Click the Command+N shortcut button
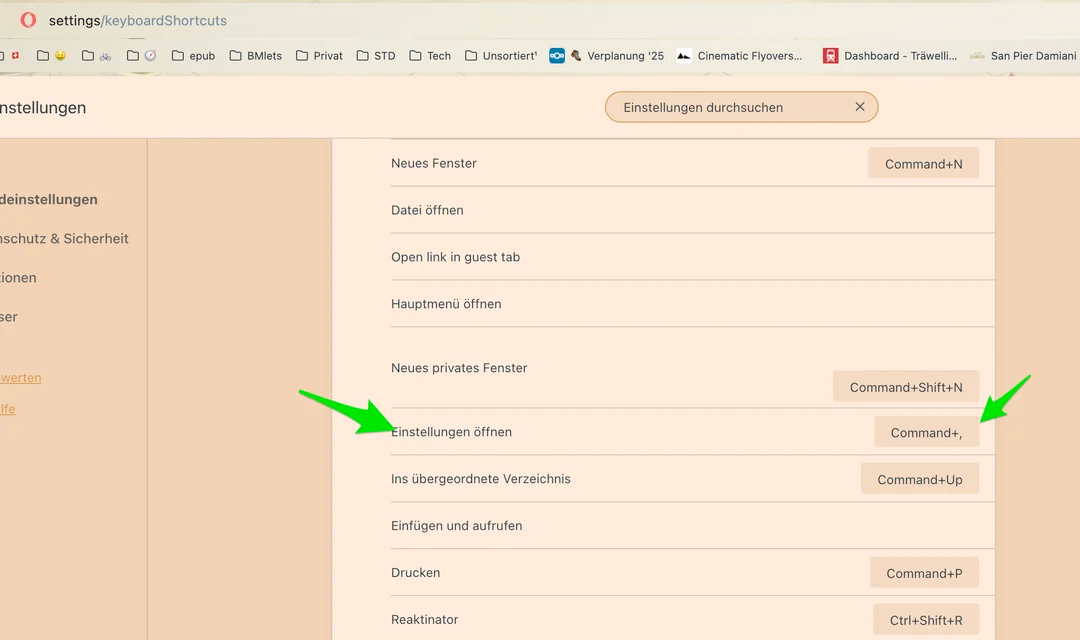 [923, 163]
